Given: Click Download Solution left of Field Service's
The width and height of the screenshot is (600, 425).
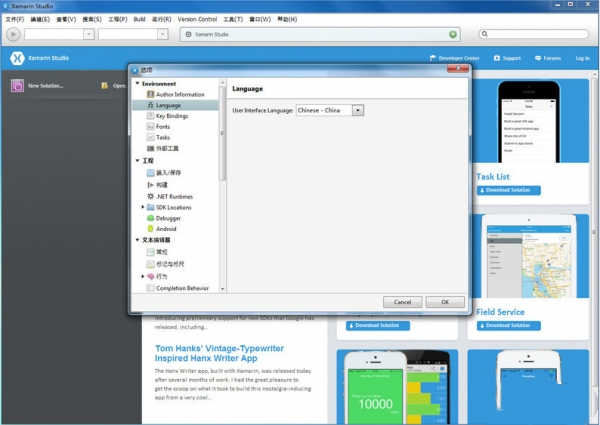Looking at the screenshot, I should coord(378,326).
